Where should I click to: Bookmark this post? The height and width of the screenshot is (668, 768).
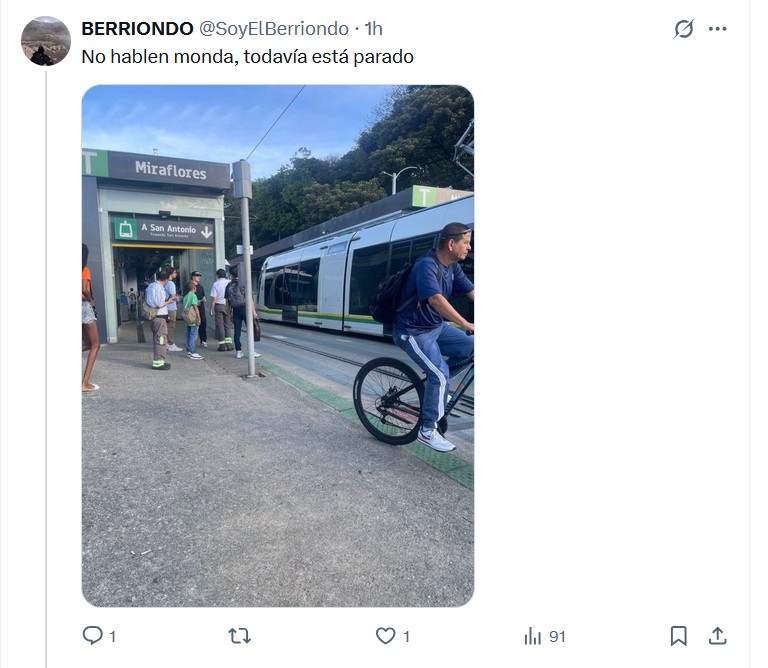click(x=678, y=635)
